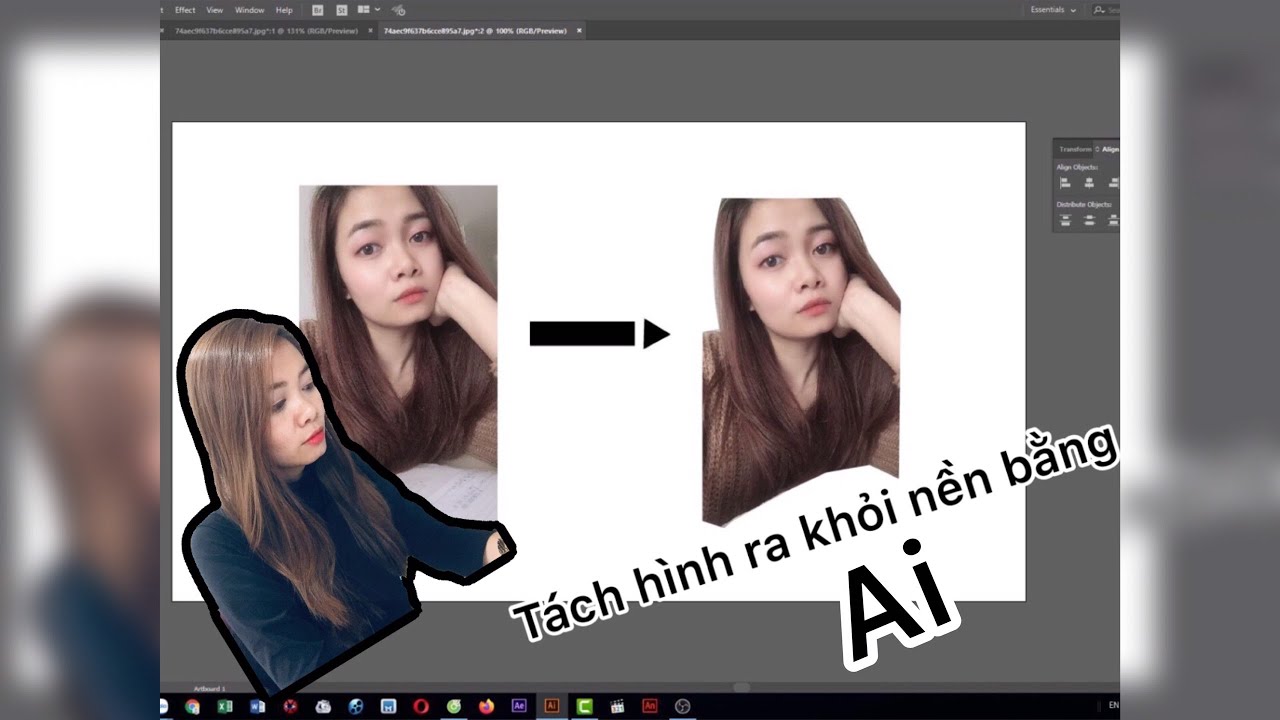The height and width of the screenshot is (720, 1280).
Task: Click Vertical Distribute Top icon
Action: click(x=1065, y=220)
